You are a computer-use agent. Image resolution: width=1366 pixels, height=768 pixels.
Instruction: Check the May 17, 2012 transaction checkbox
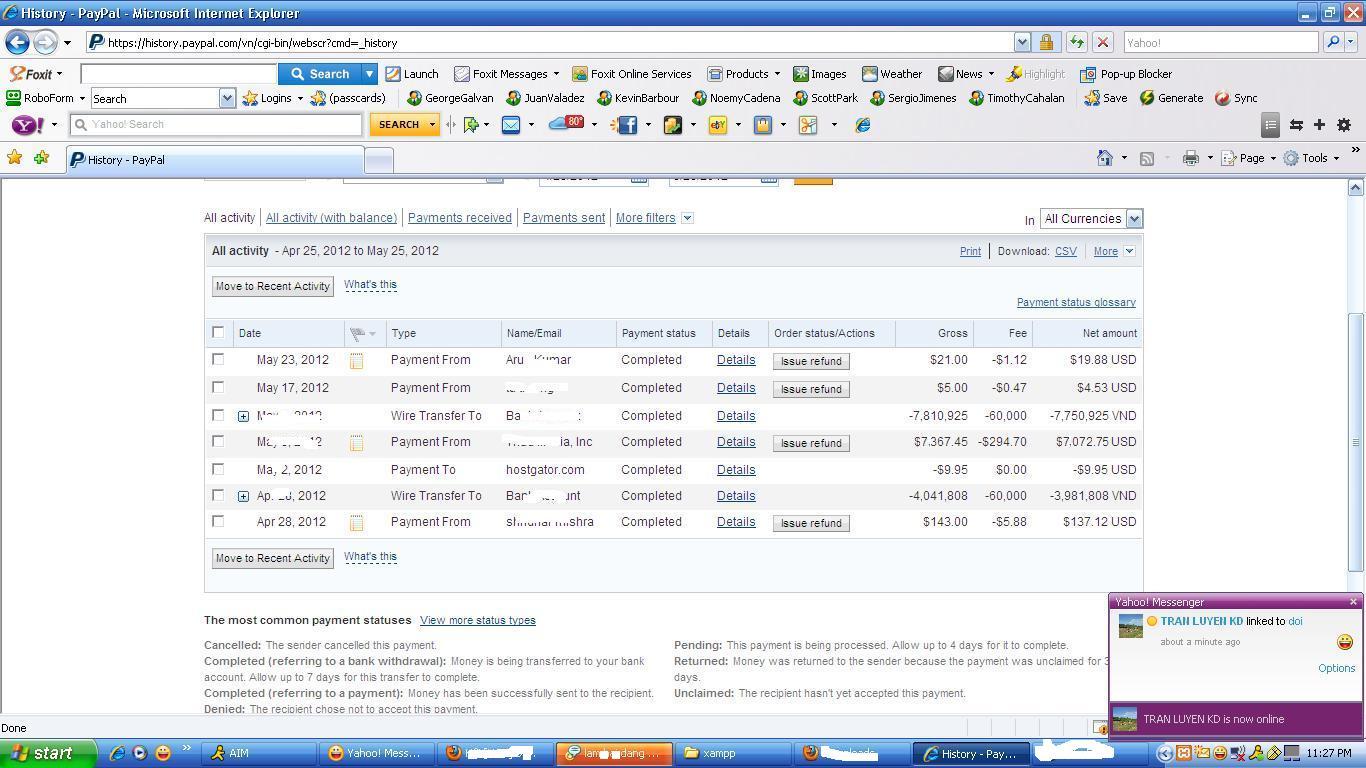[218, 387]
